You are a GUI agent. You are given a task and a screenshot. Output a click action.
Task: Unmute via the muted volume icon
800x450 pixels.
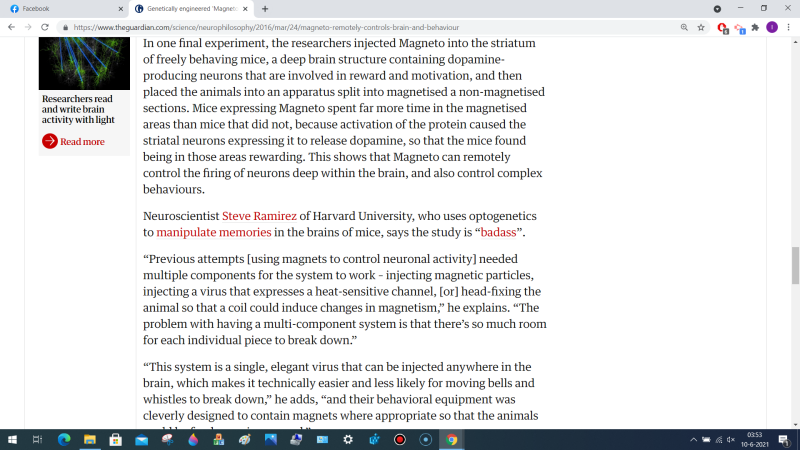(731, 440)
